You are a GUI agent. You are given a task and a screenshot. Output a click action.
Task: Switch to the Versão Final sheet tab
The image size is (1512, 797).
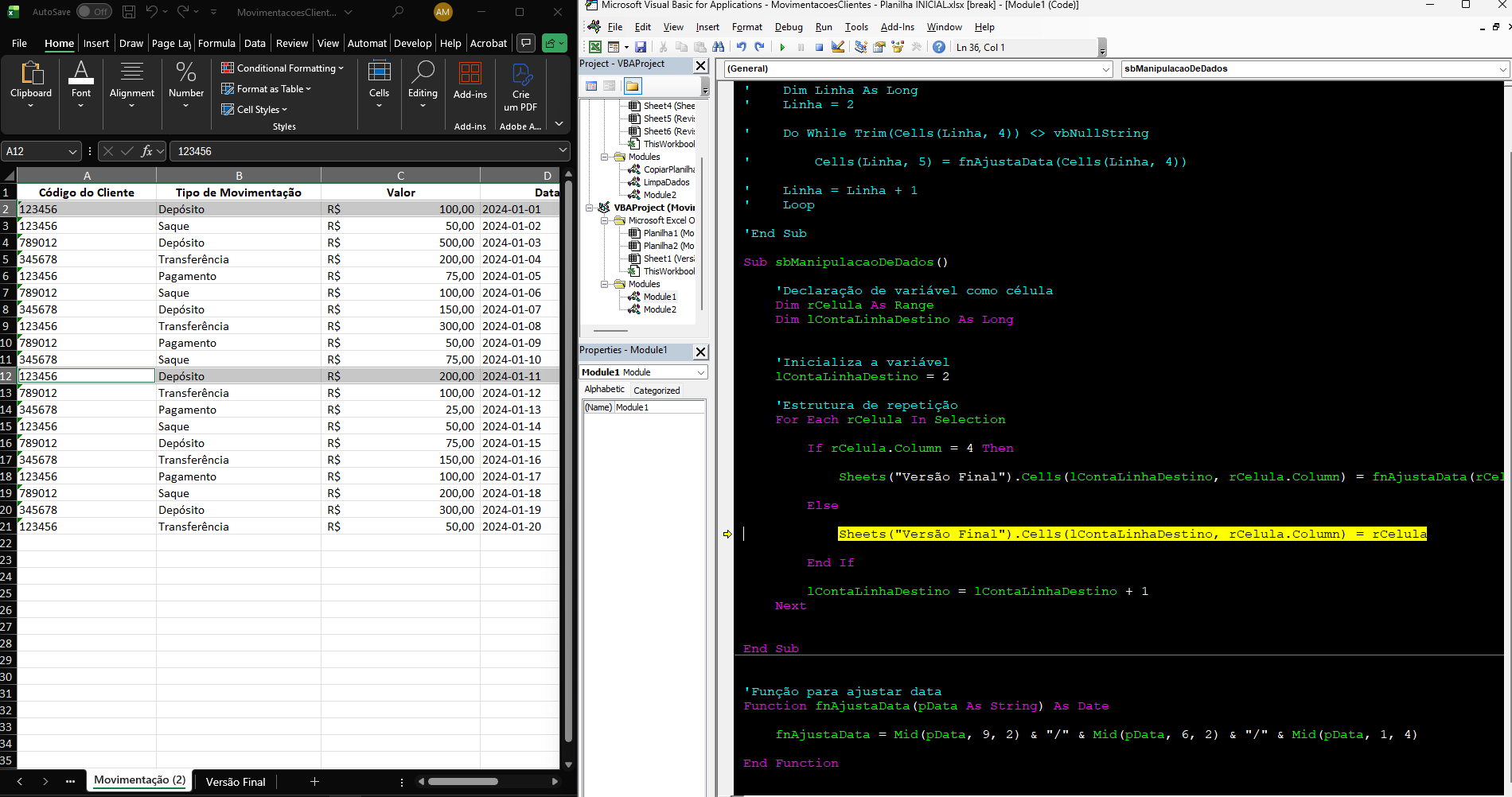(235, 782)
